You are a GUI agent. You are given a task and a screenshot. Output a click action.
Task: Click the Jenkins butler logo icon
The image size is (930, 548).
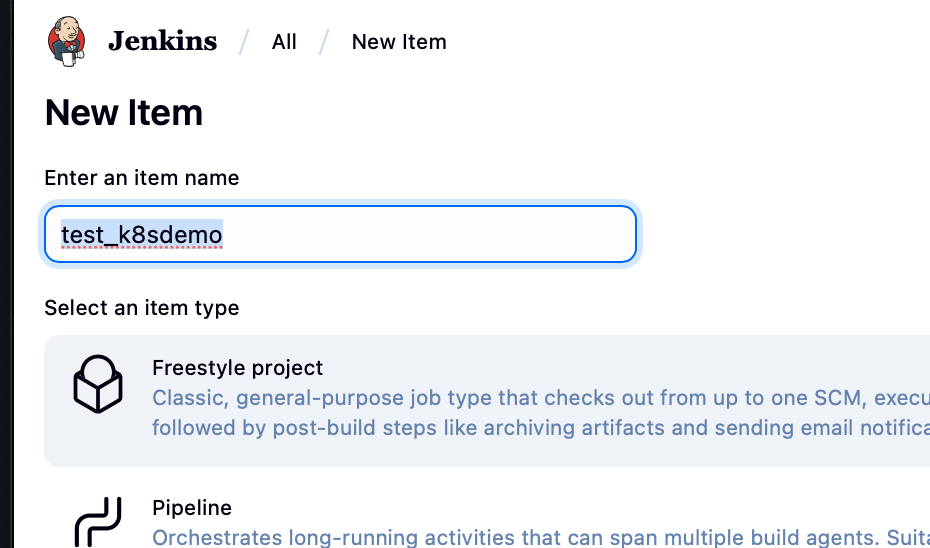click(x=67, y=41)
